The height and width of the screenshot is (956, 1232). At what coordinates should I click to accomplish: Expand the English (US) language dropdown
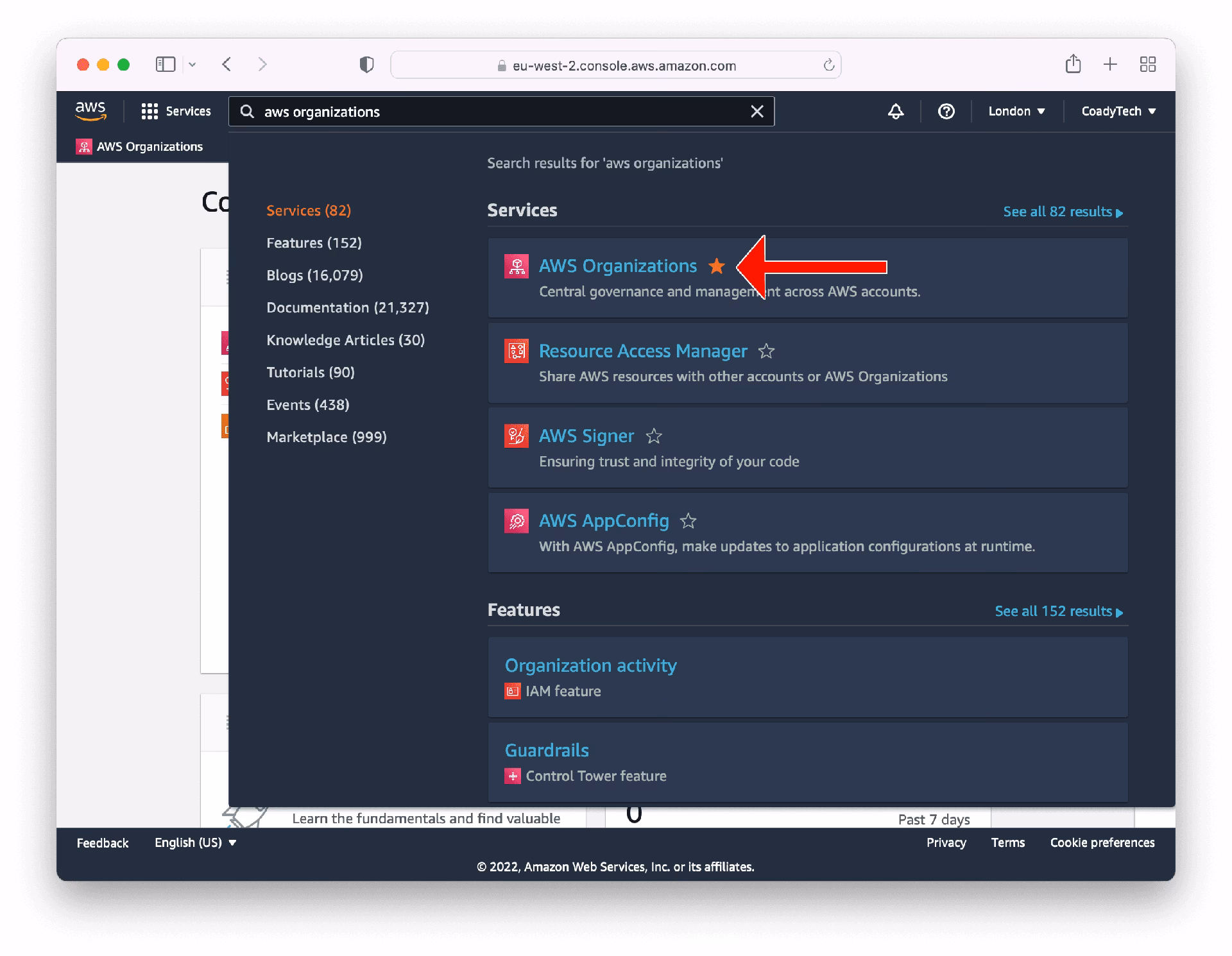click(x=195, y=843)
